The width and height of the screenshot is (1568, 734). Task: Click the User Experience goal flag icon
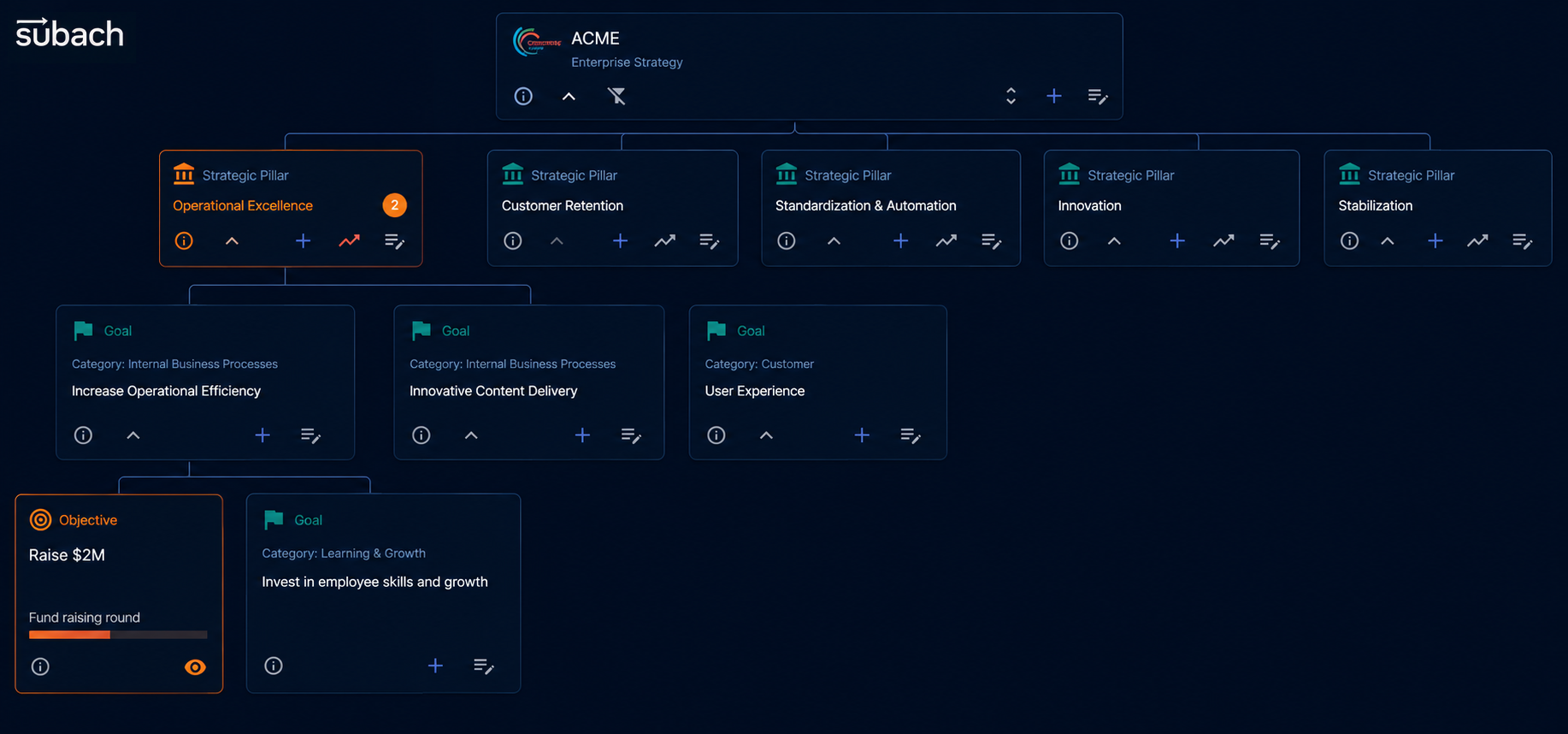point(716,330)
